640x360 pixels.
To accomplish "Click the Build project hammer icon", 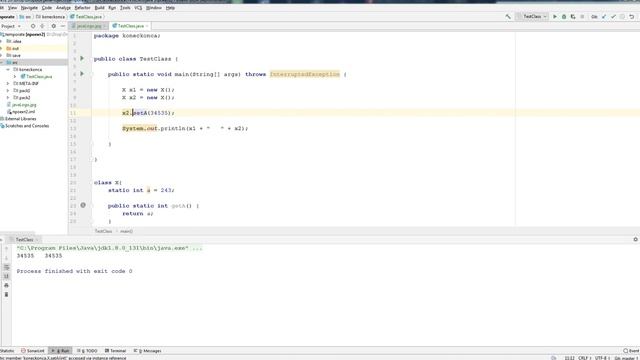I will pos(508,17).
